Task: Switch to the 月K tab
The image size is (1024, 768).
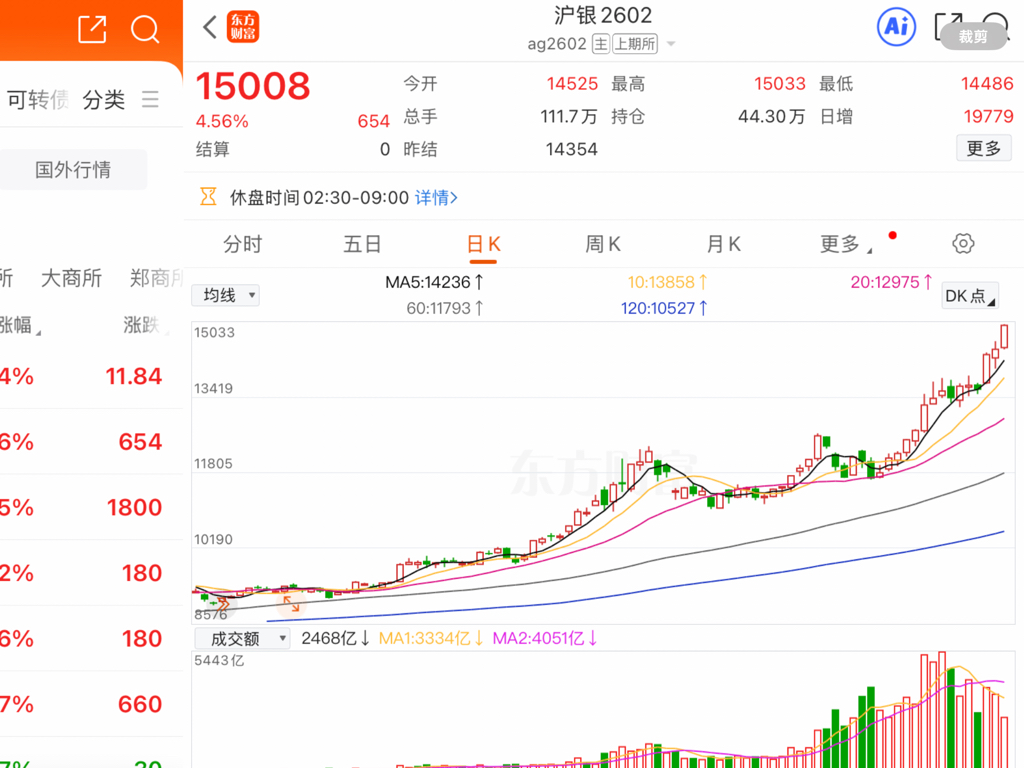Action: [724, 244]
